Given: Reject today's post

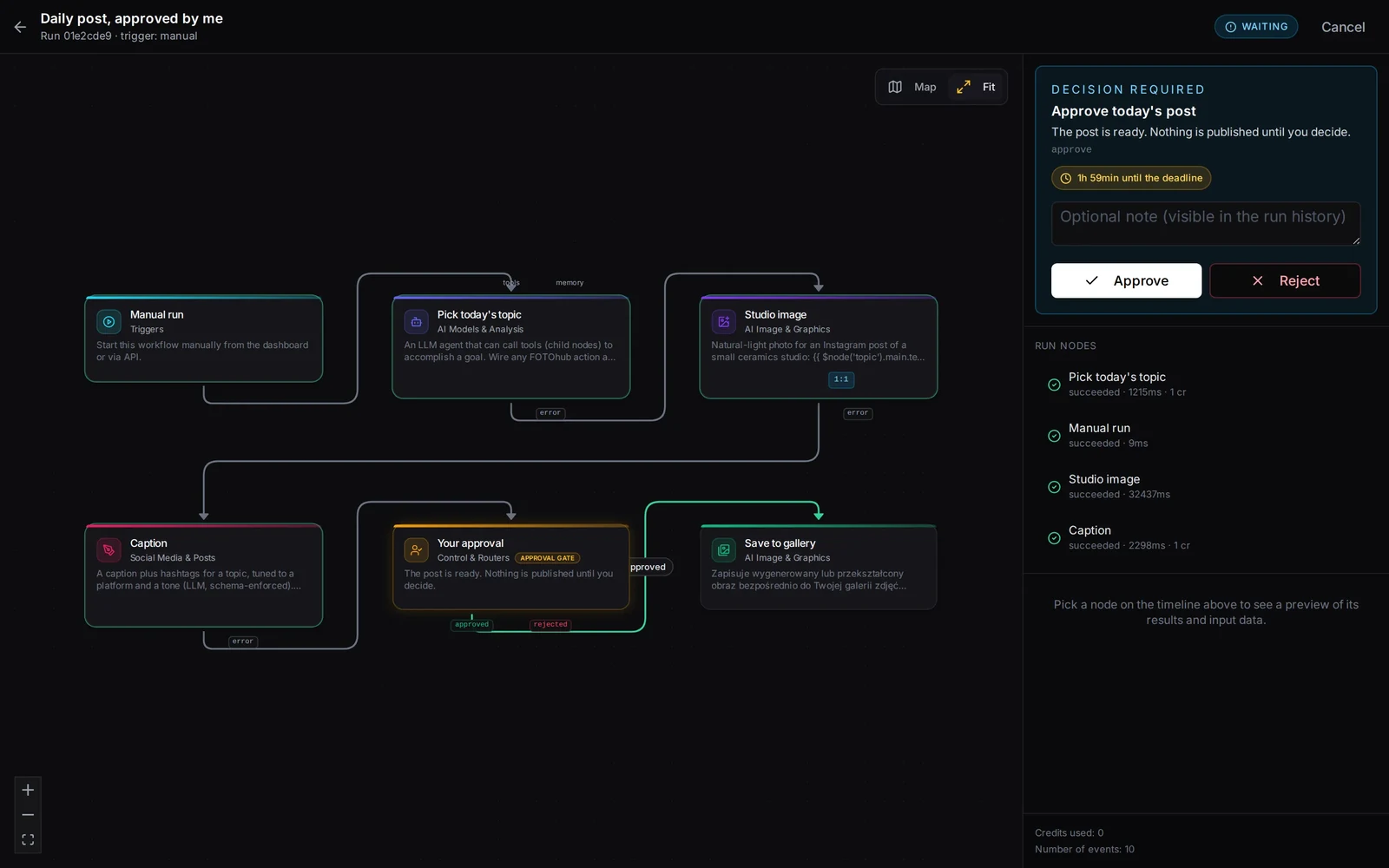Looking at the screenshot, I should pyautogui.click(x=1285, y=280).
